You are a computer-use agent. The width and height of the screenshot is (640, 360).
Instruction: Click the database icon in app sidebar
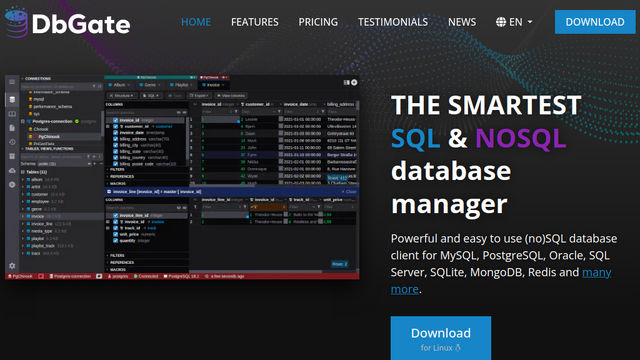pyautogui.click(x=12, y=99)
